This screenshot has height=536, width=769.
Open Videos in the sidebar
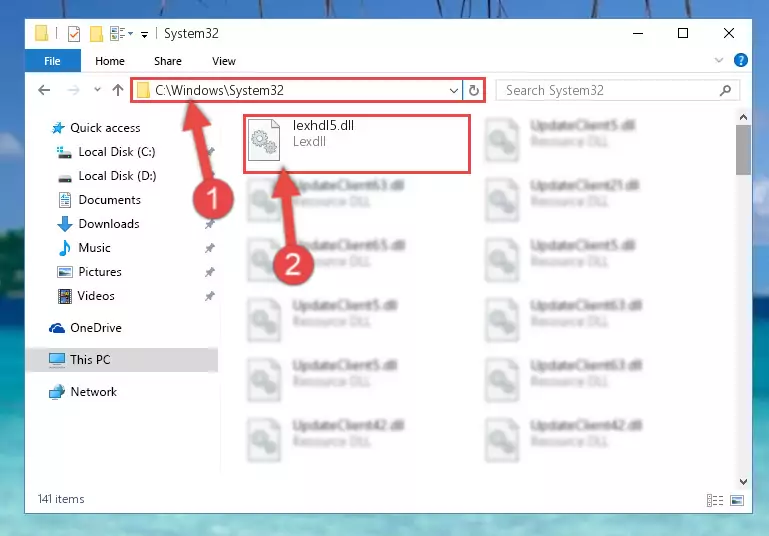coord(96,296)
